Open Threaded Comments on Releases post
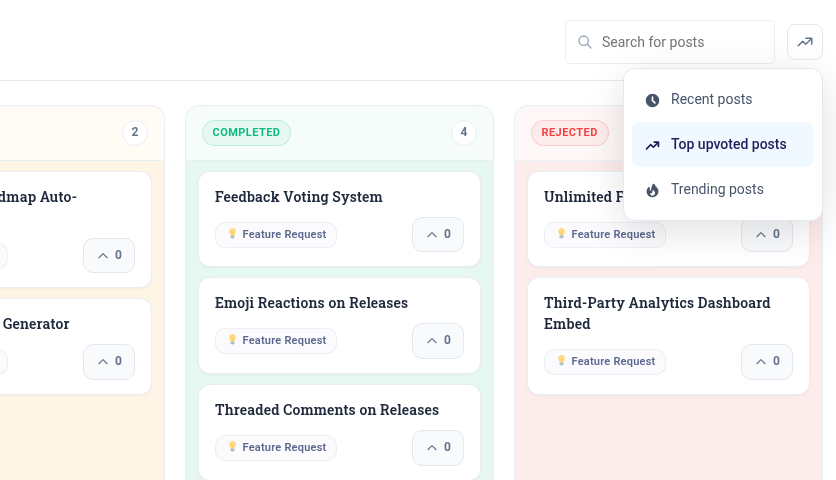This screenshot has height=480, width=836. click(327, 410)
